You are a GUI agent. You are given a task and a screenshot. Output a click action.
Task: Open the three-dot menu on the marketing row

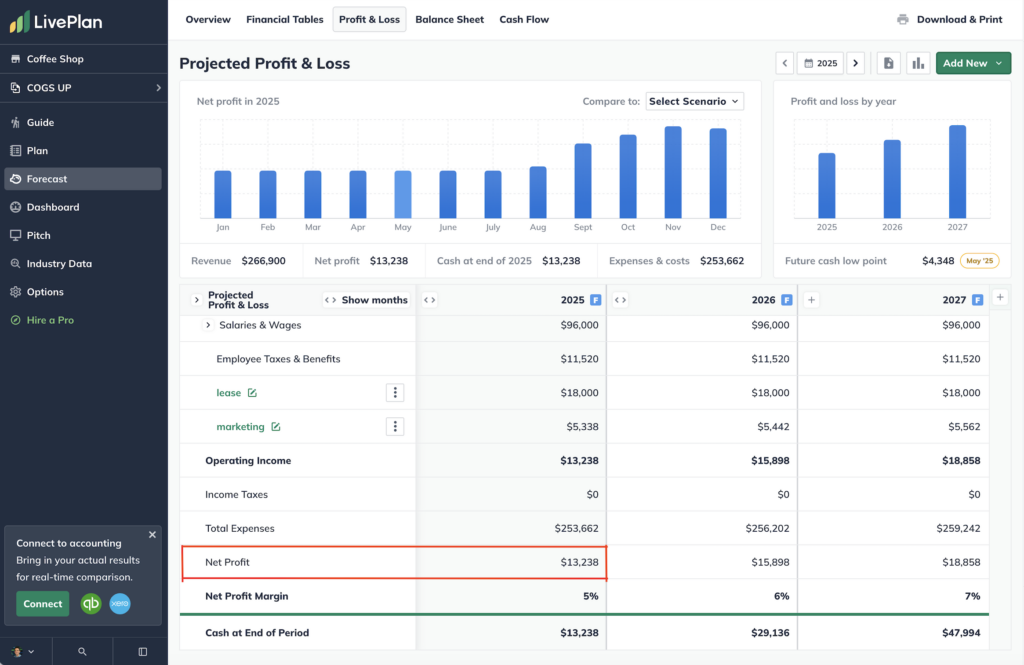tap(395, 426)
